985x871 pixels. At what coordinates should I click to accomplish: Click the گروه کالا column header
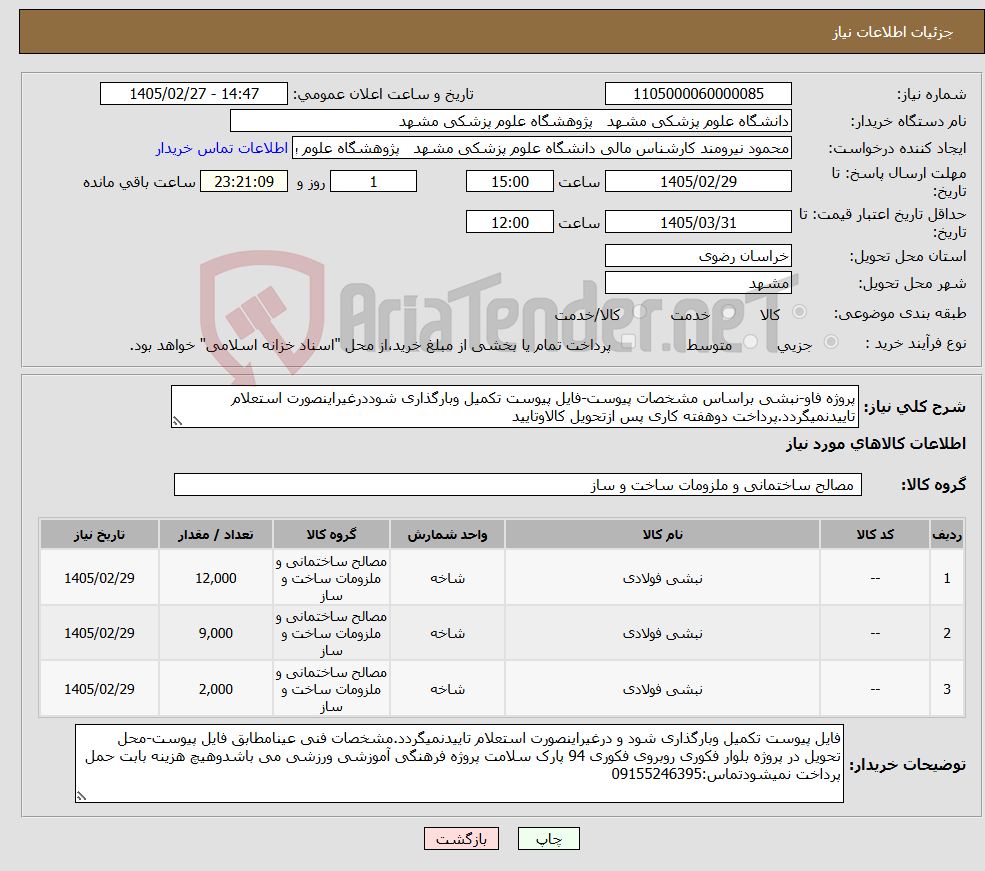click(x=331, y=534)
